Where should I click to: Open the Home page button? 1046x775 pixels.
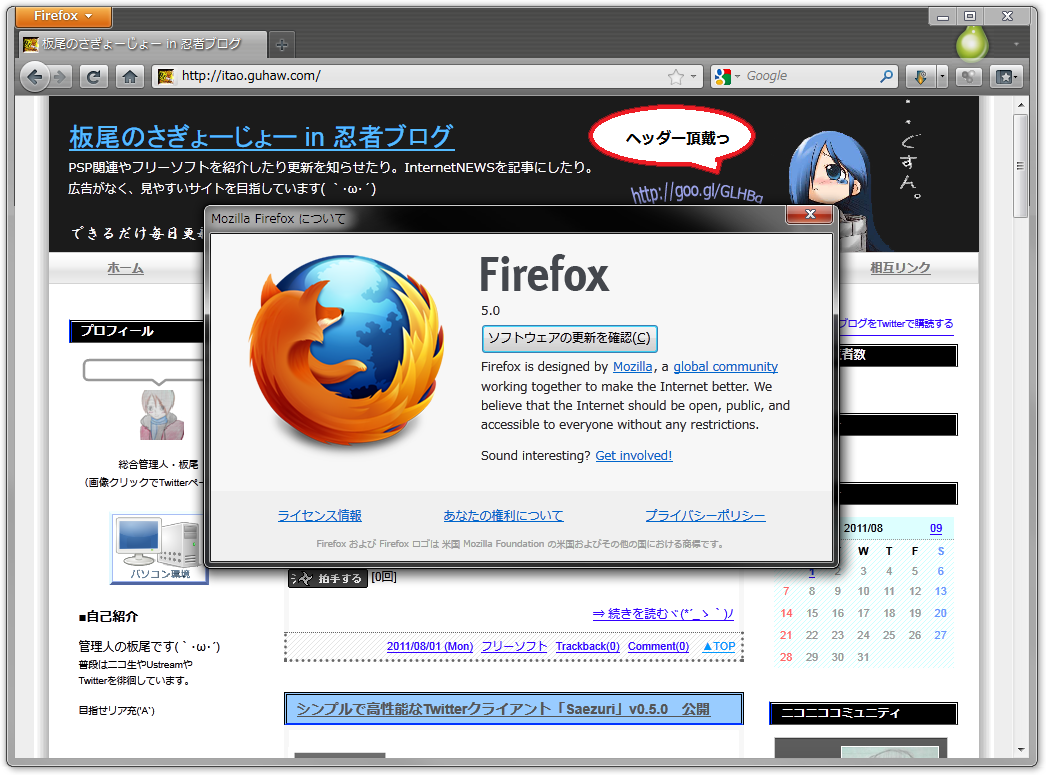pos(130,77)
